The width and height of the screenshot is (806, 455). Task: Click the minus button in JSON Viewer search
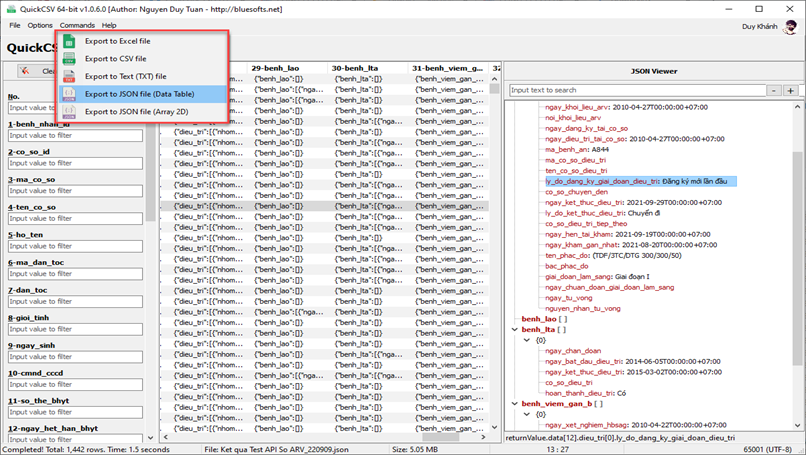pos(774,90)
